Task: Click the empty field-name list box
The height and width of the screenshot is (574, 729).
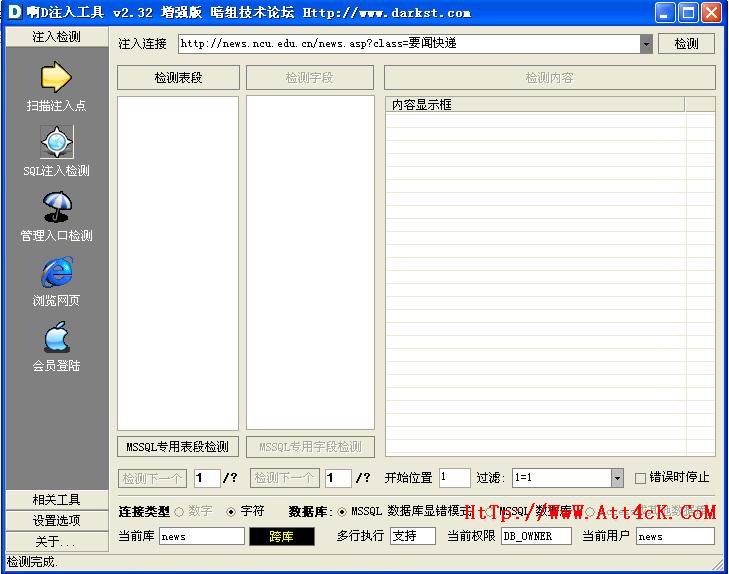Action: click(310, 263)
